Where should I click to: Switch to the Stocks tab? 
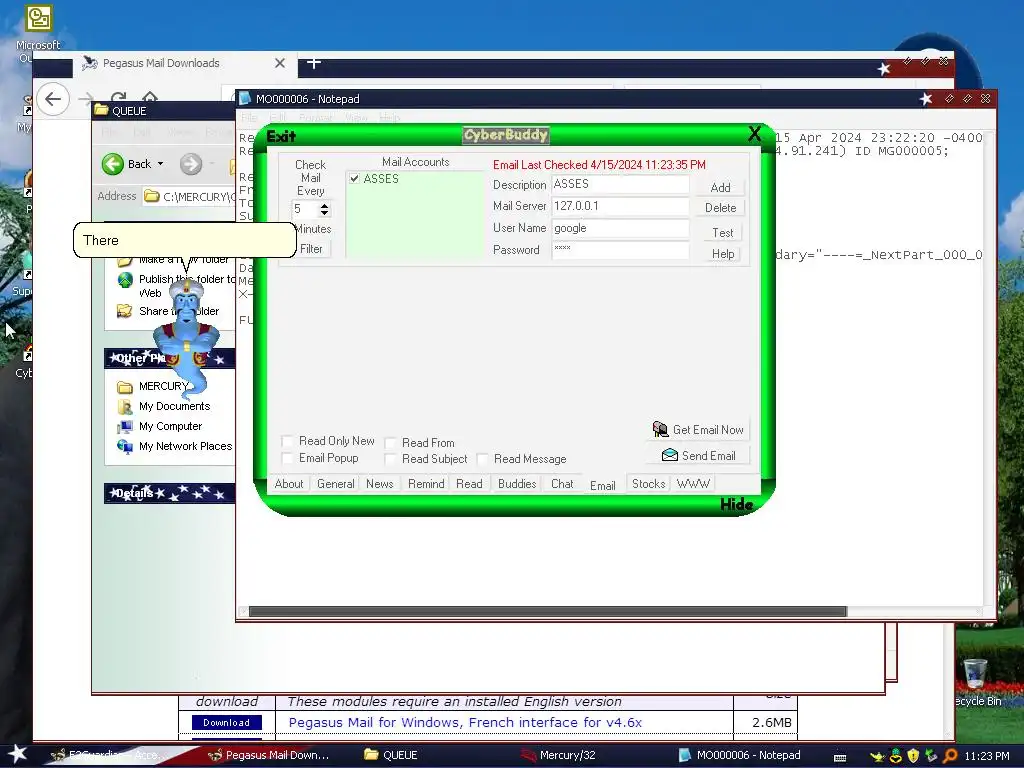pyautogui.click(x=648, y=484)
